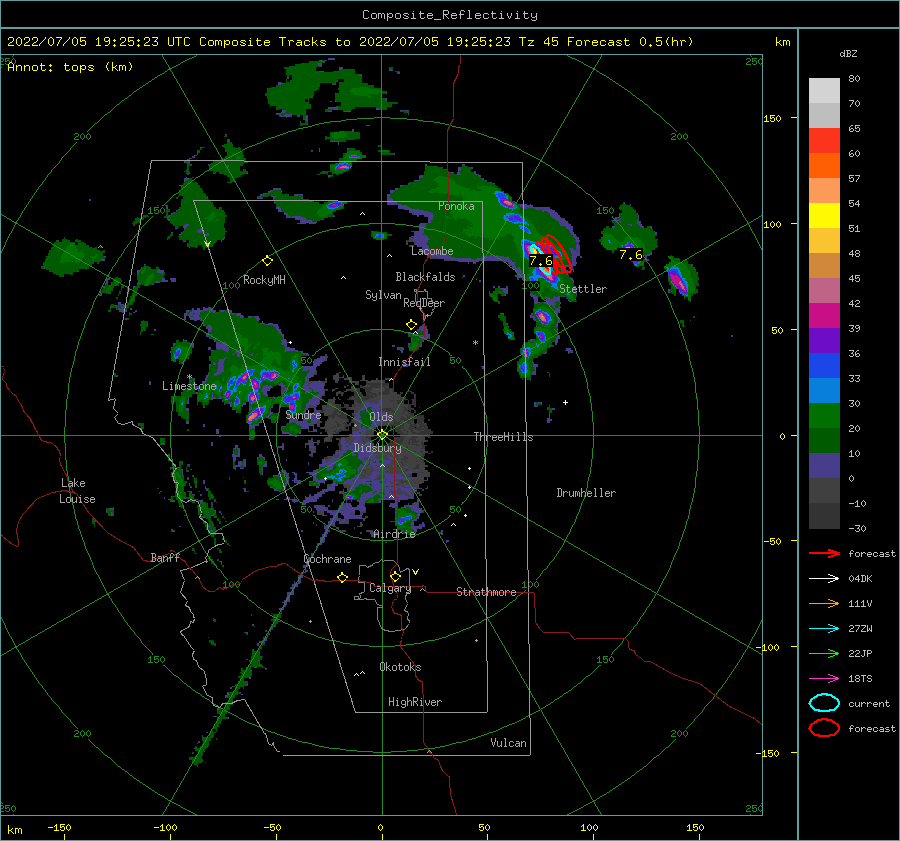
Task: Click the yellow diamond marker below RedDeer
Action: pyautogui.click(x=411, y=325)
